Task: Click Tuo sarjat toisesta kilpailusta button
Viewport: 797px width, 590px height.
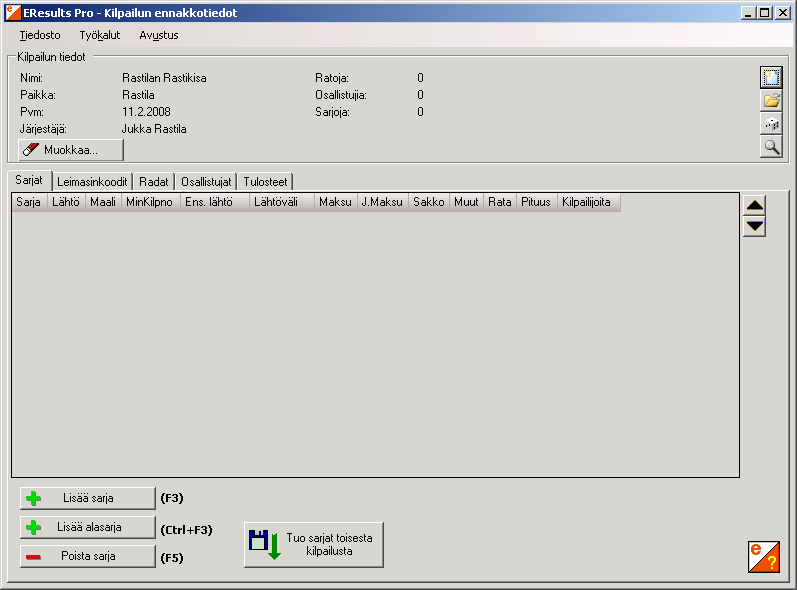Action: (x=314, y=544)
